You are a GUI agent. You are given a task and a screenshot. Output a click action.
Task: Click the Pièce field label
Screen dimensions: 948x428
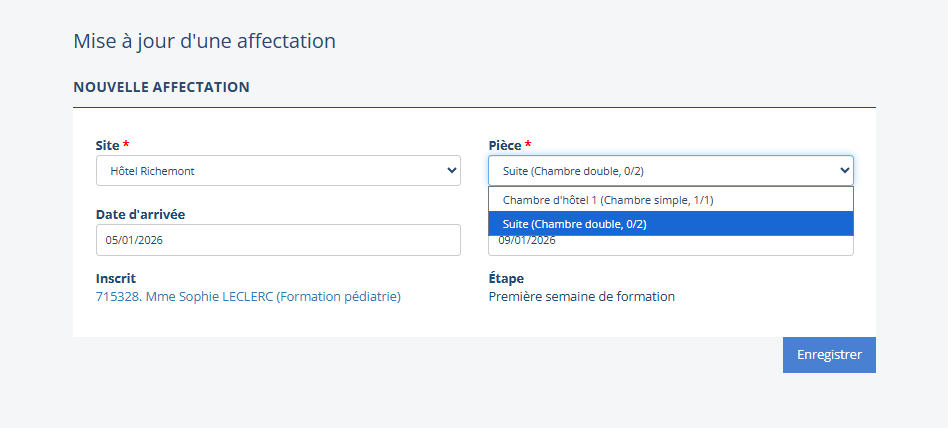pyautogui.click(x=505, y=145)
